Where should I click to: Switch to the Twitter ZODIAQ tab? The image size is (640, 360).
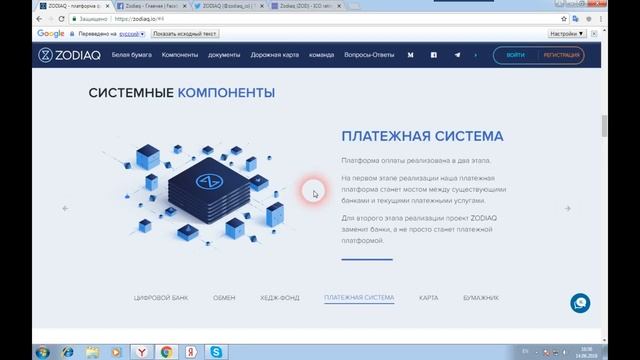(x=230, y=6)
